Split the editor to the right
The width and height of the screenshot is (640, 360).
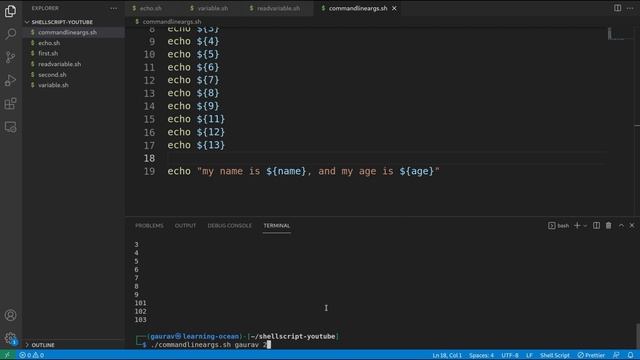[x=617, y=8]
